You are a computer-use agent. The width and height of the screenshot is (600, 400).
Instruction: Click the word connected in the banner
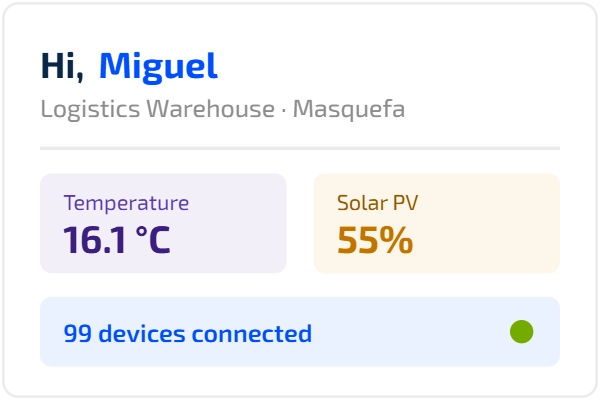(252, 333)
